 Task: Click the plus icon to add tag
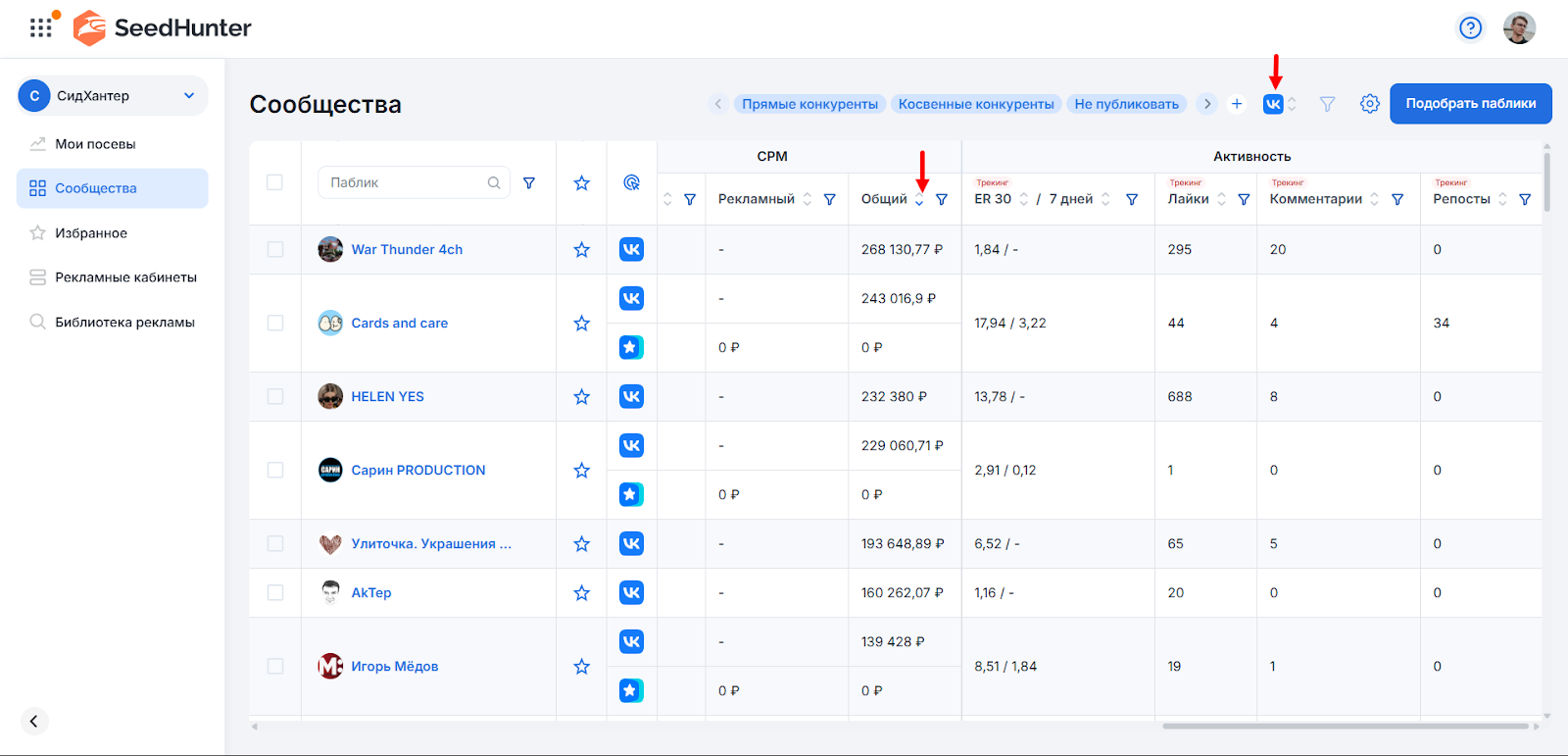(1237, 104)
